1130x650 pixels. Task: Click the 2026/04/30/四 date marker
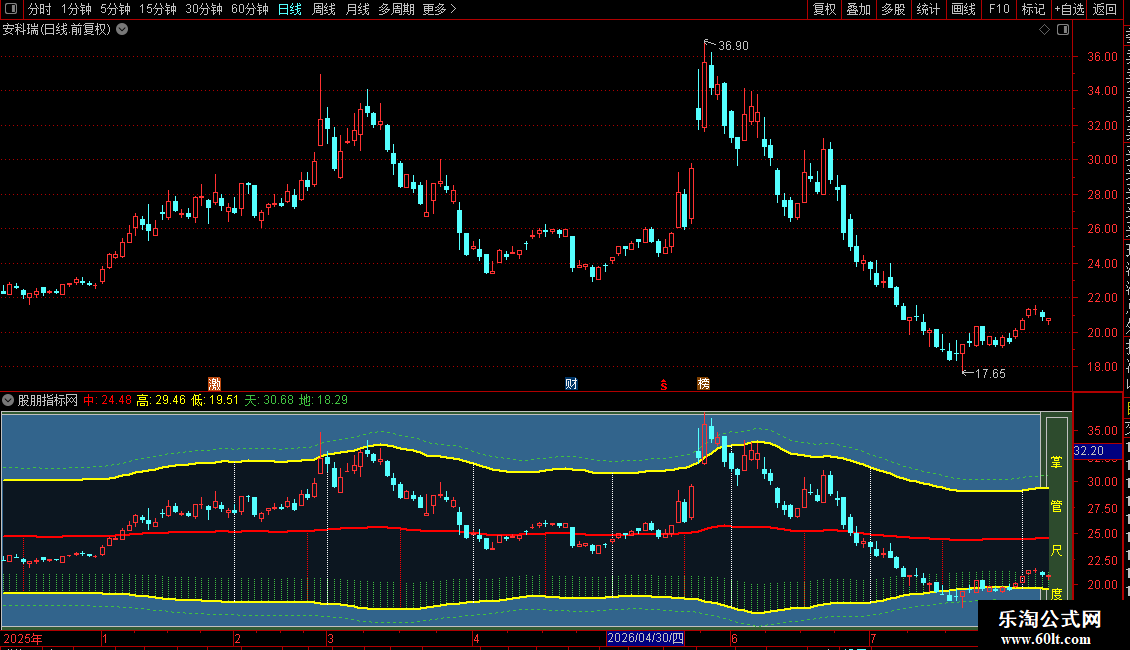tap(645, 638)
